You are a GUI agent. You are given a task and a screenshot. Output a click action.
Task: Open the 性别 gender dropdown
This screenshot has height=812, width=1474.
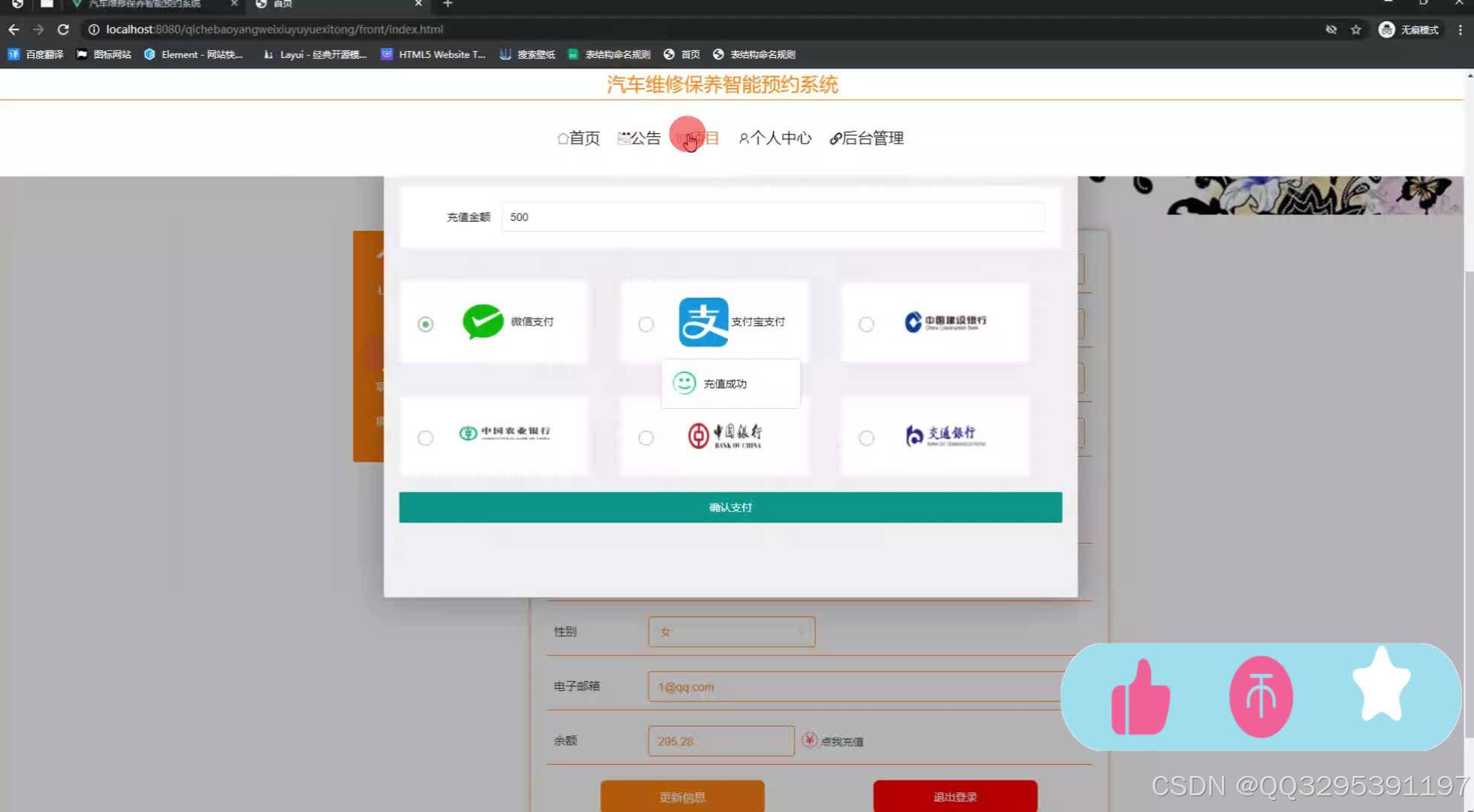pyautogui.click(x=731, y=632)
